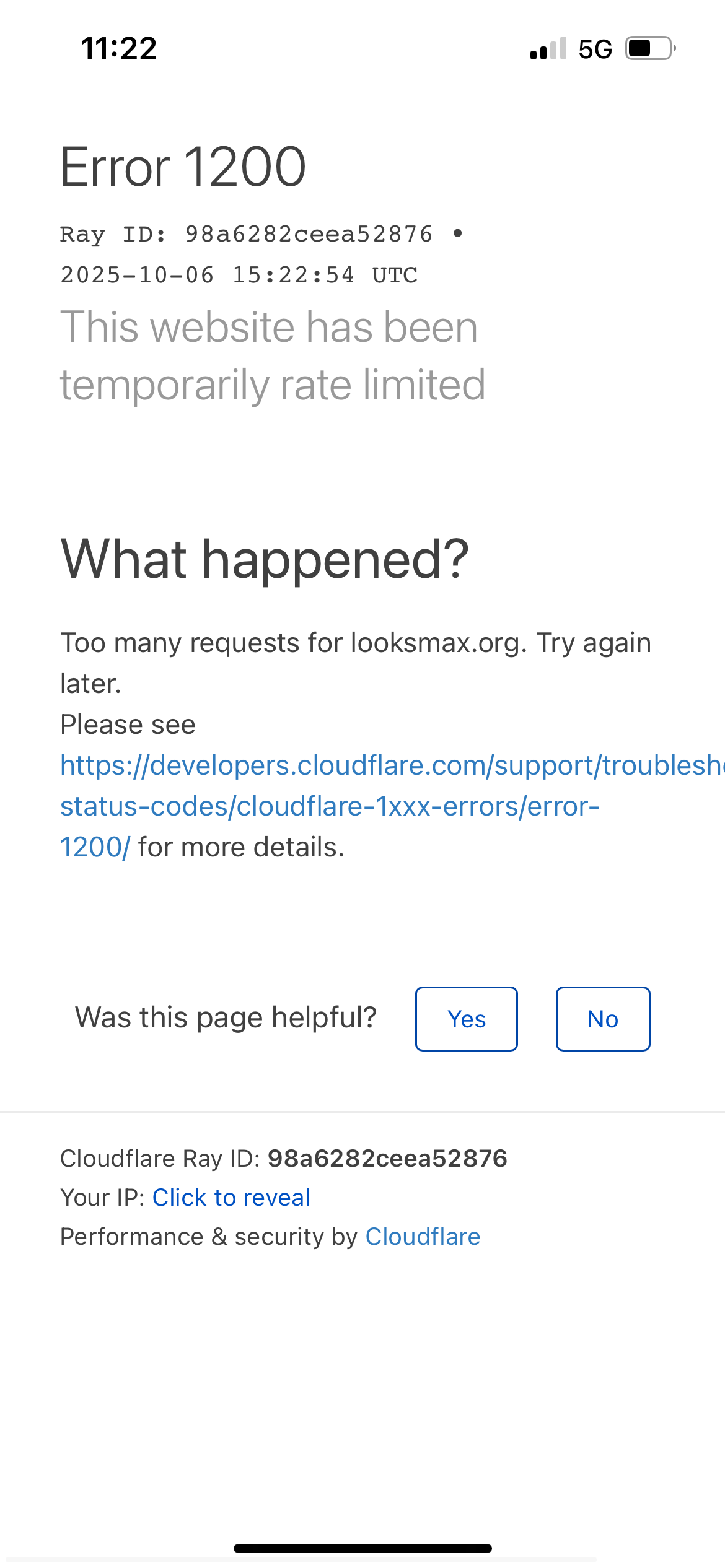Click the "Performance & security by" text
Screen dimensions: 725x1568
(x=209, y=1236)
